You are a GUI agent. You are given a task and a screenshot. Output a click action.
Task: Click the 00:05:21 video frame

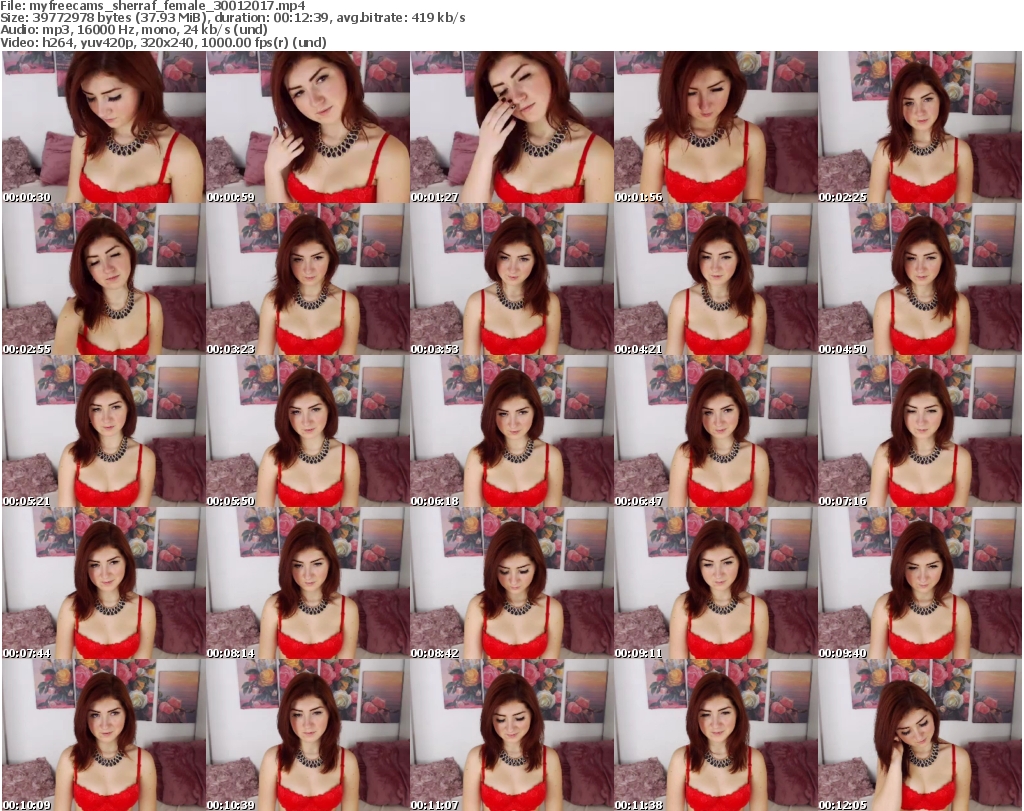tap(104, 432)
